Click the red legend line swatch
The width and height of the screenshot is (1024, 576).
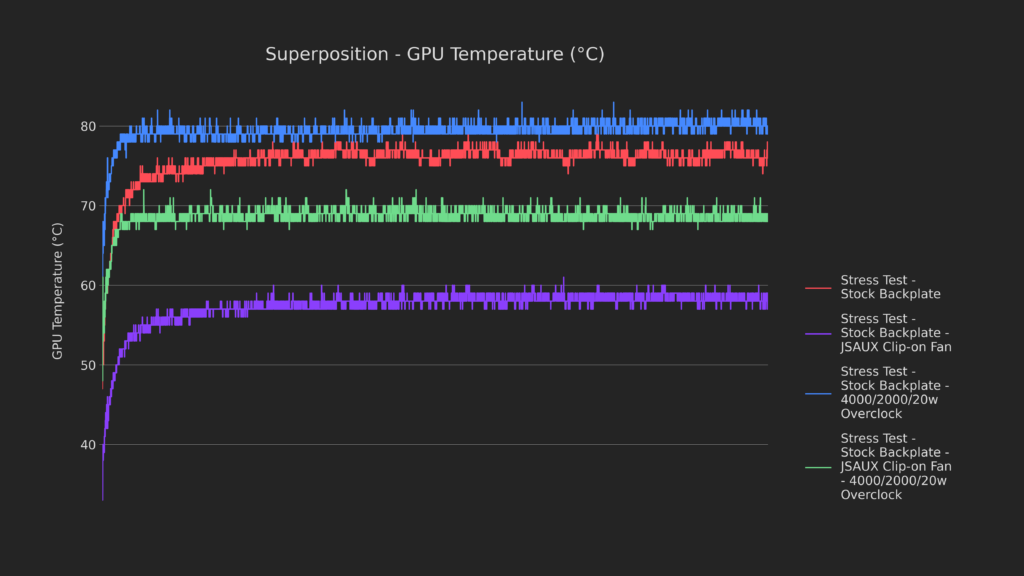pos(818,287)
